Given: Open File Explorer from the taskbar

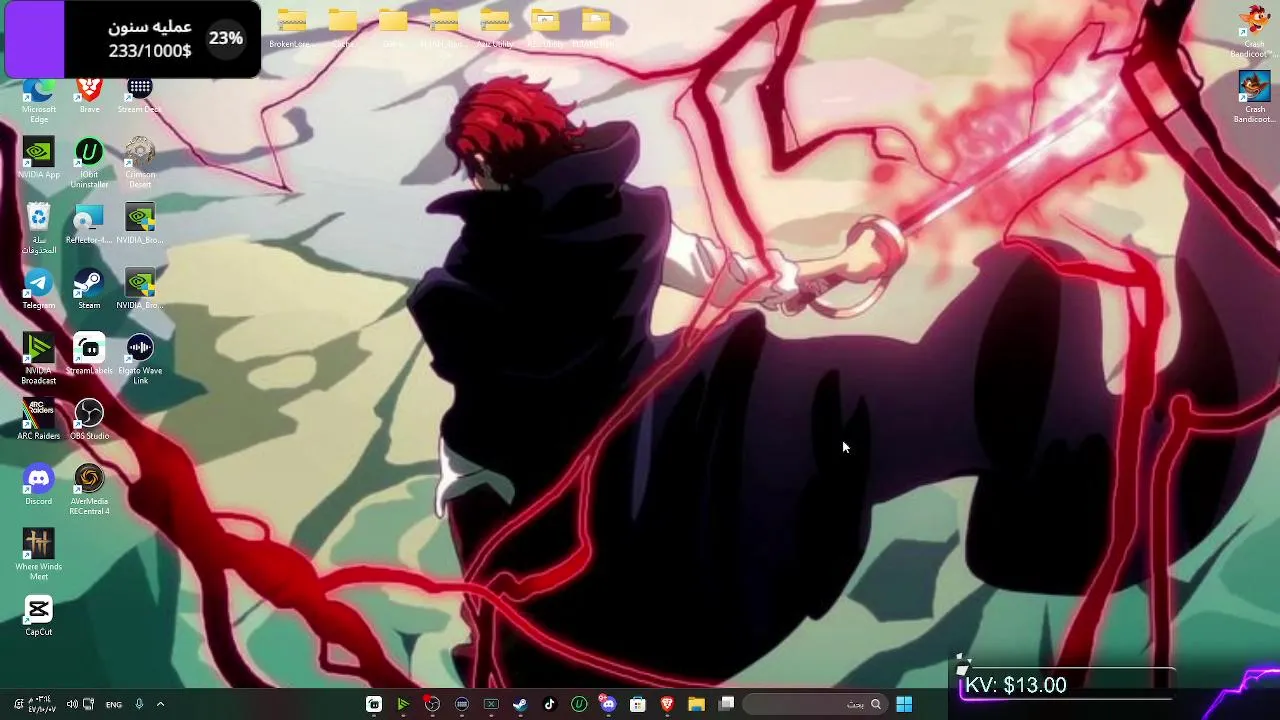Looking at the screenshot, I should pyautogui.click(x=697, y=704).
